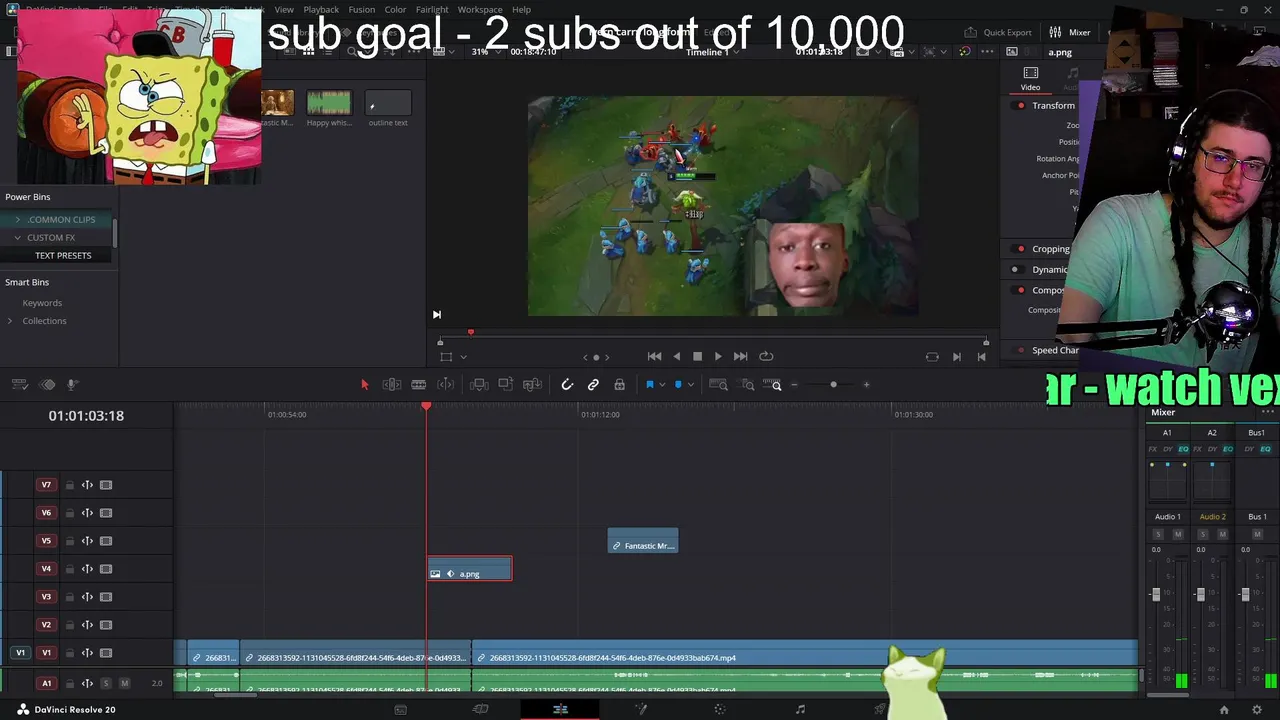Toggle auto track selector on V5
The width and height of the screenshot is (1280, 720).
click(87, 541)
